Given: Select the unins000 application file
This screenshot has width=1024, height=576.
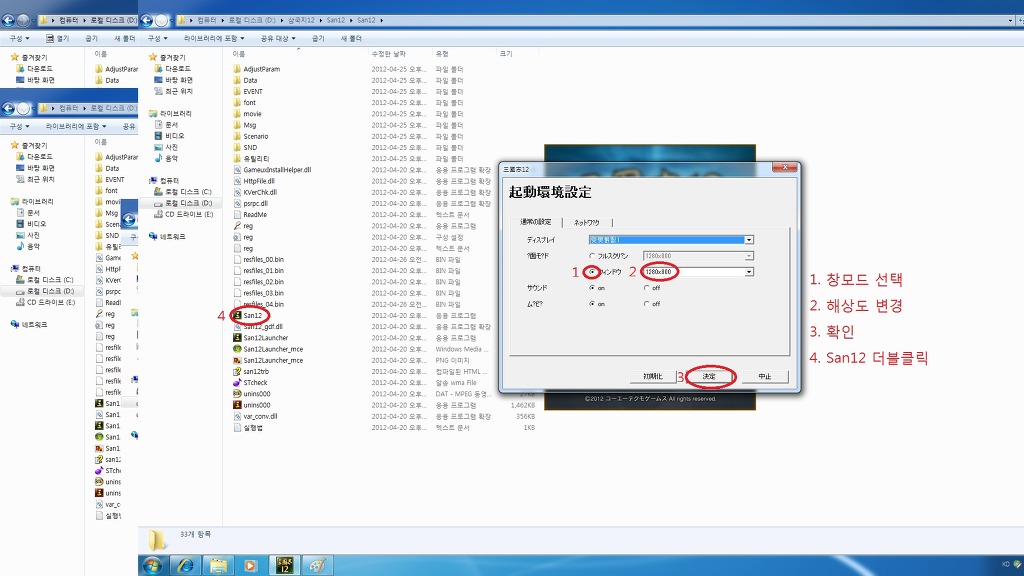Looking at the screenshot, I should tap(256, 404).
